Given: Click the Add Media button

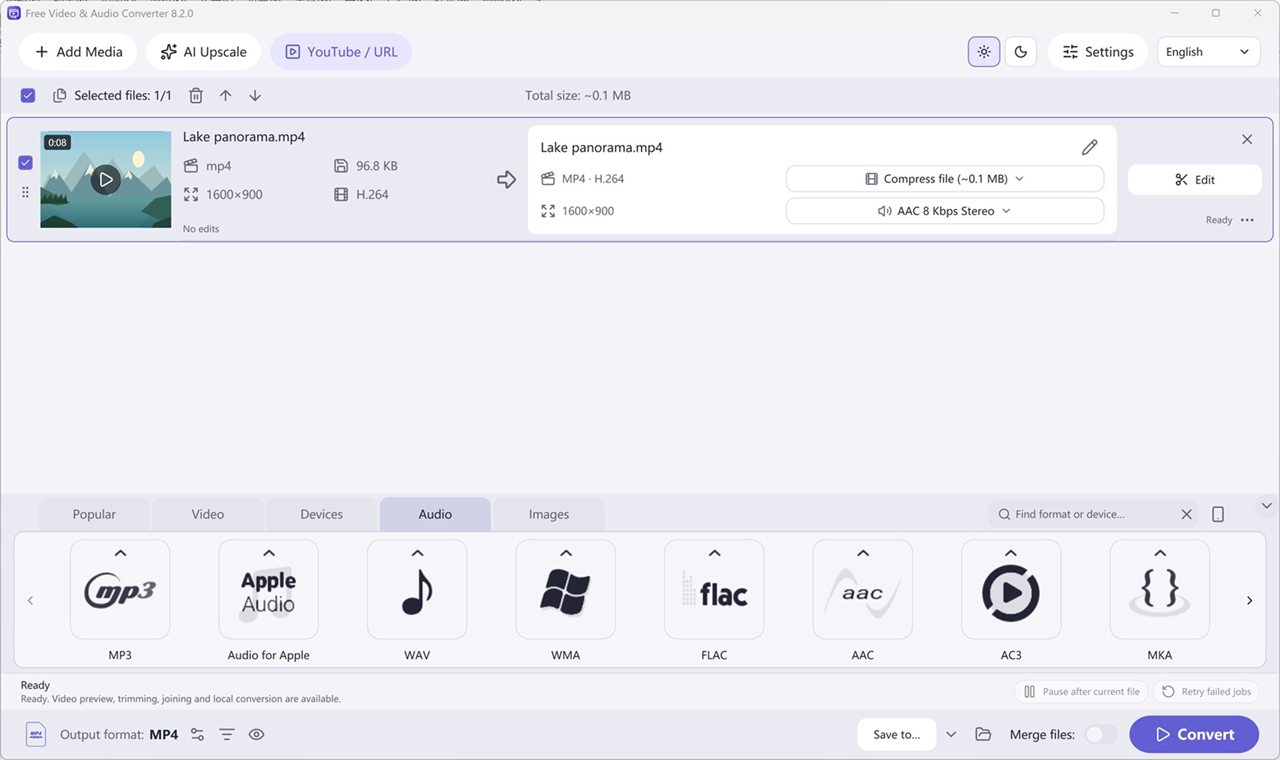Looking at the screenshot, I should click(78, 52).
